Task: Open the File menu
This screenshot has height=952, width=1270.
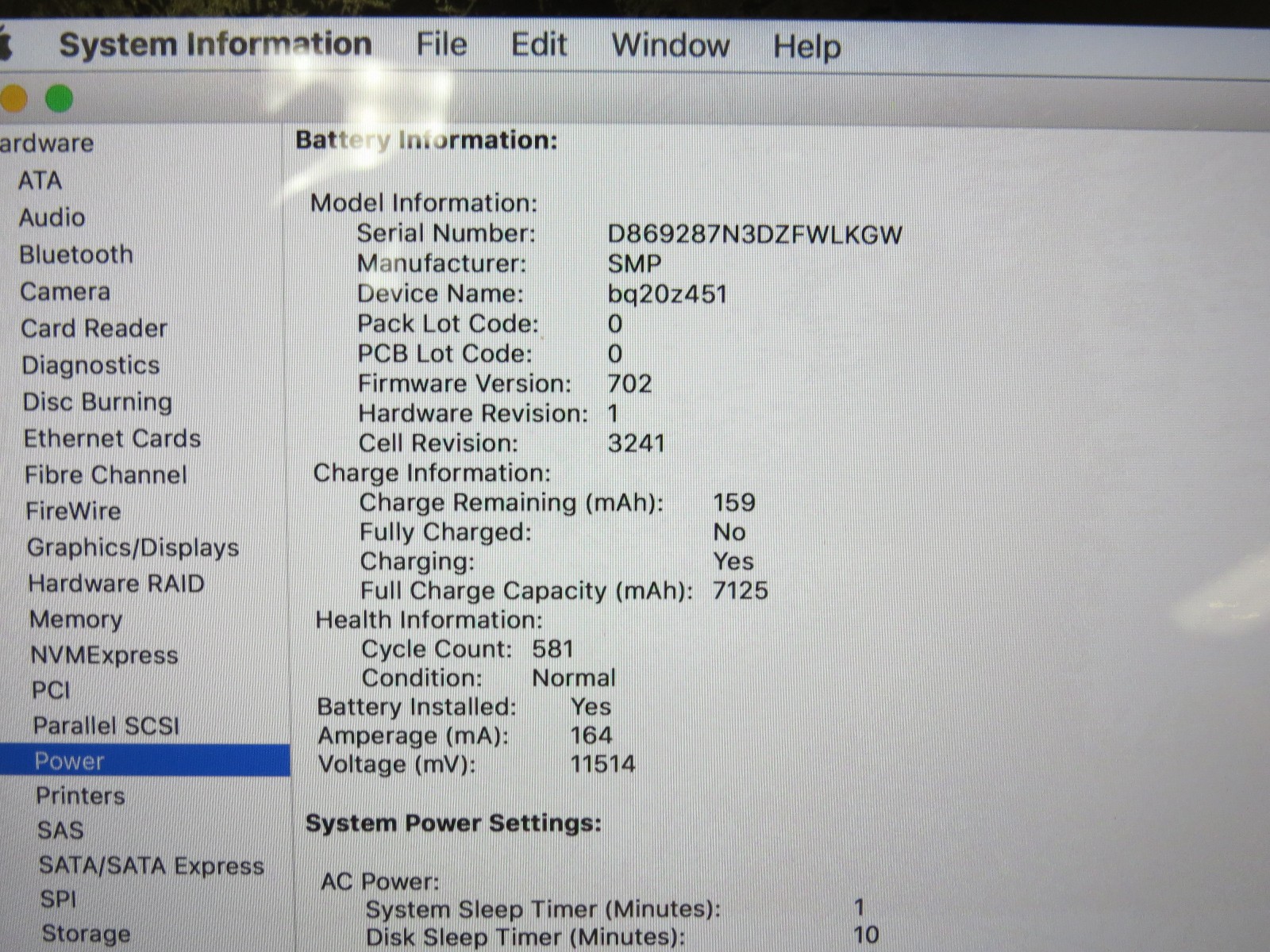Action: (441, 44)
